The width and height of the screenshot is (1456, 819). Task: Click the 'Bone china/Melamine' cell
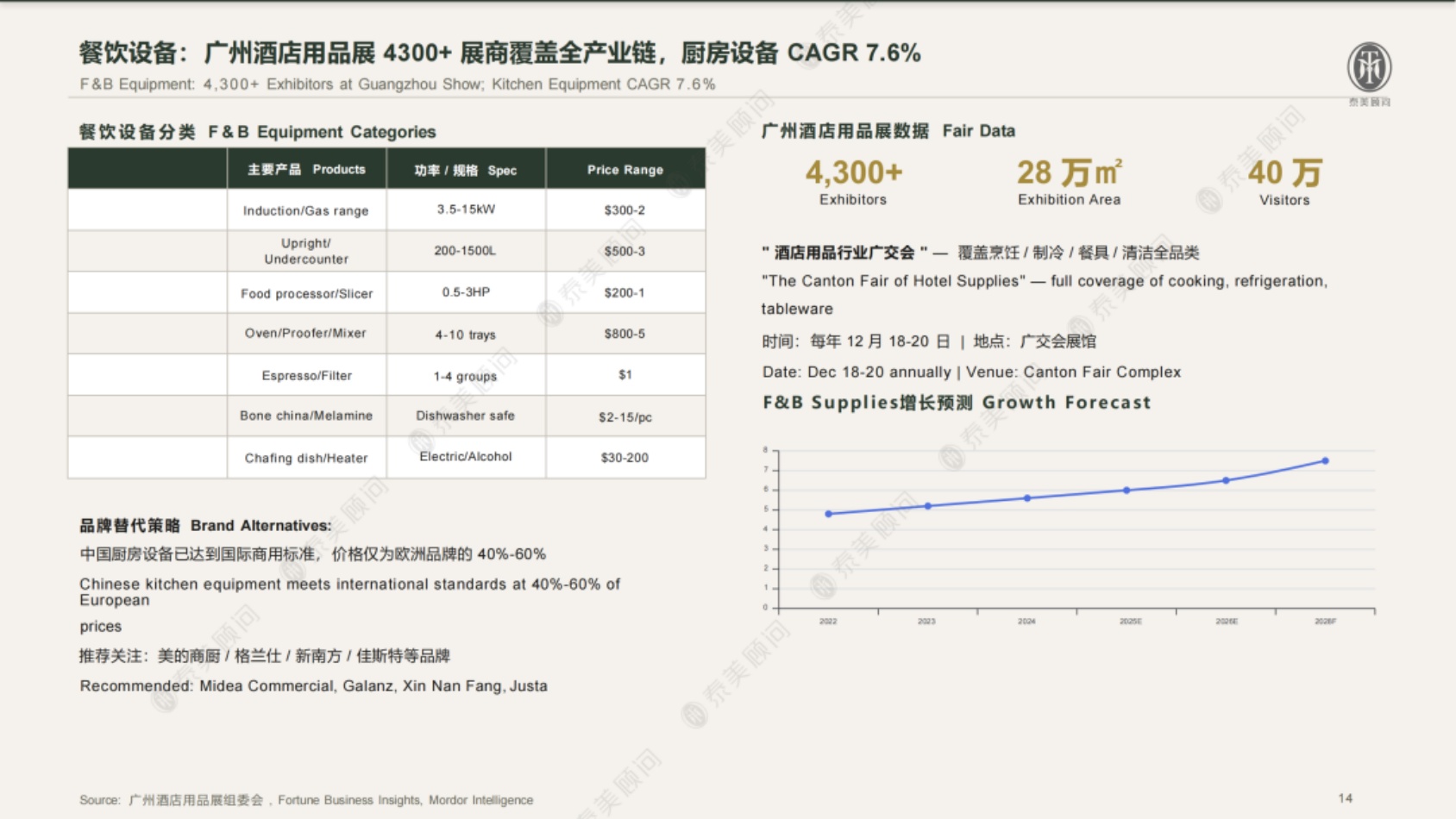point(306,416)
